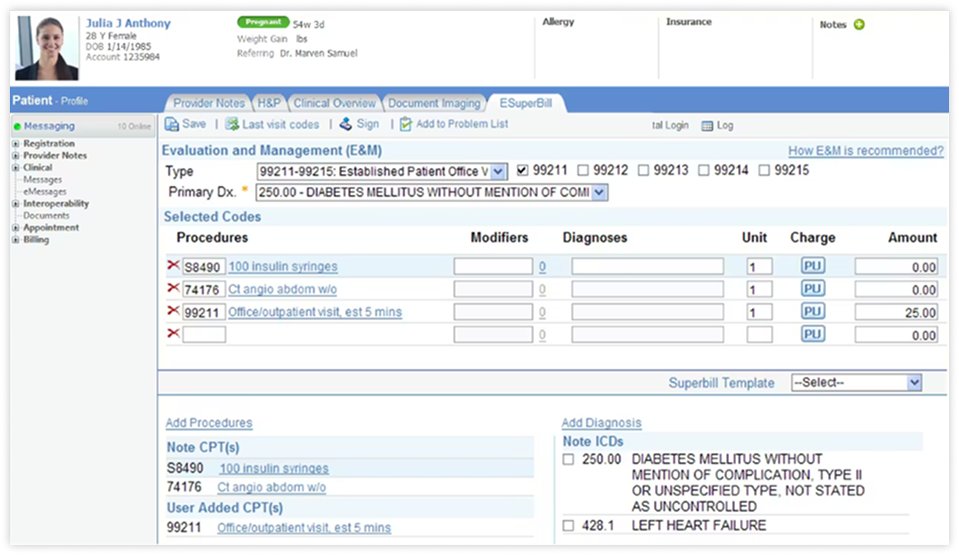
Task: Open the Superbill Template select dropdown
Action: [856, 383]
